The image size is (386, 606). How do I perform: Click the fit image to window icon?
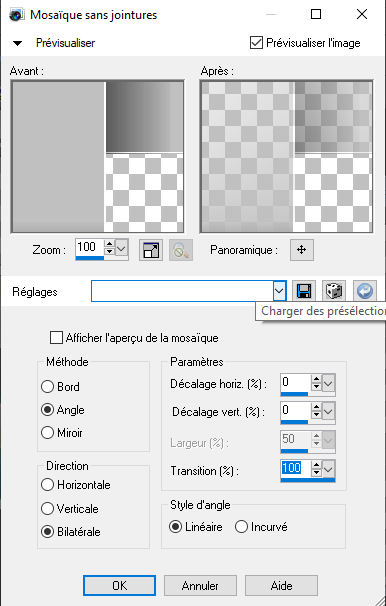(151, 250)
